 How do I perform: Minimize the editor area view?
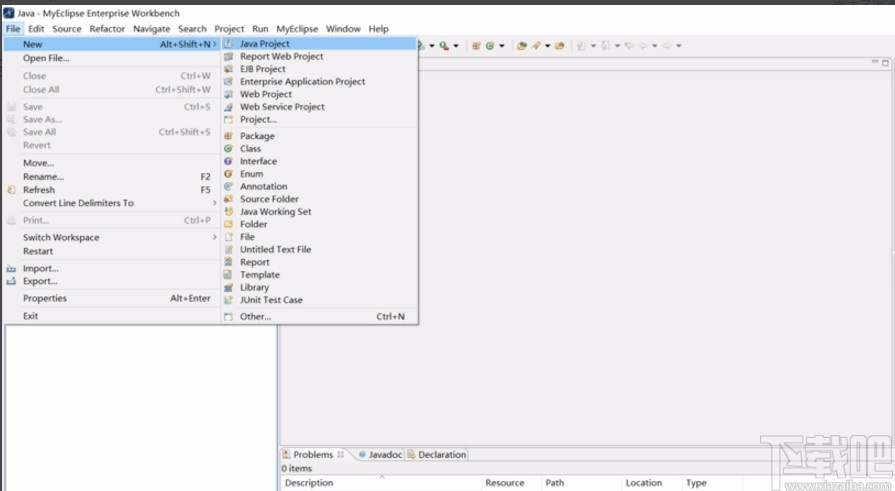point(875,62)
